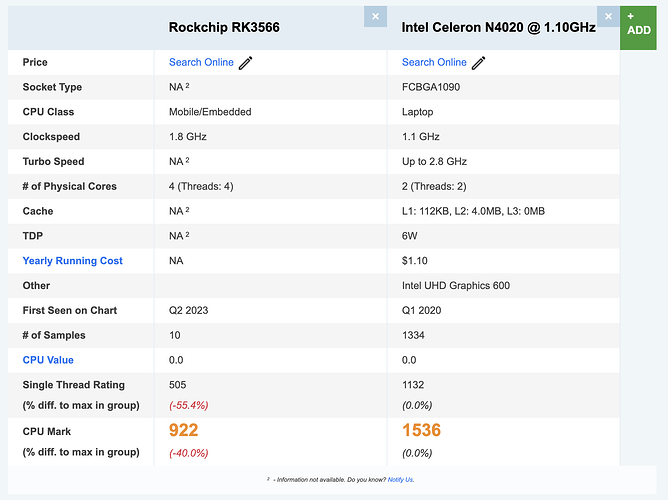Click the 10 samples value for Rockchip
The image size is (668, 500).
click(175, 335)
